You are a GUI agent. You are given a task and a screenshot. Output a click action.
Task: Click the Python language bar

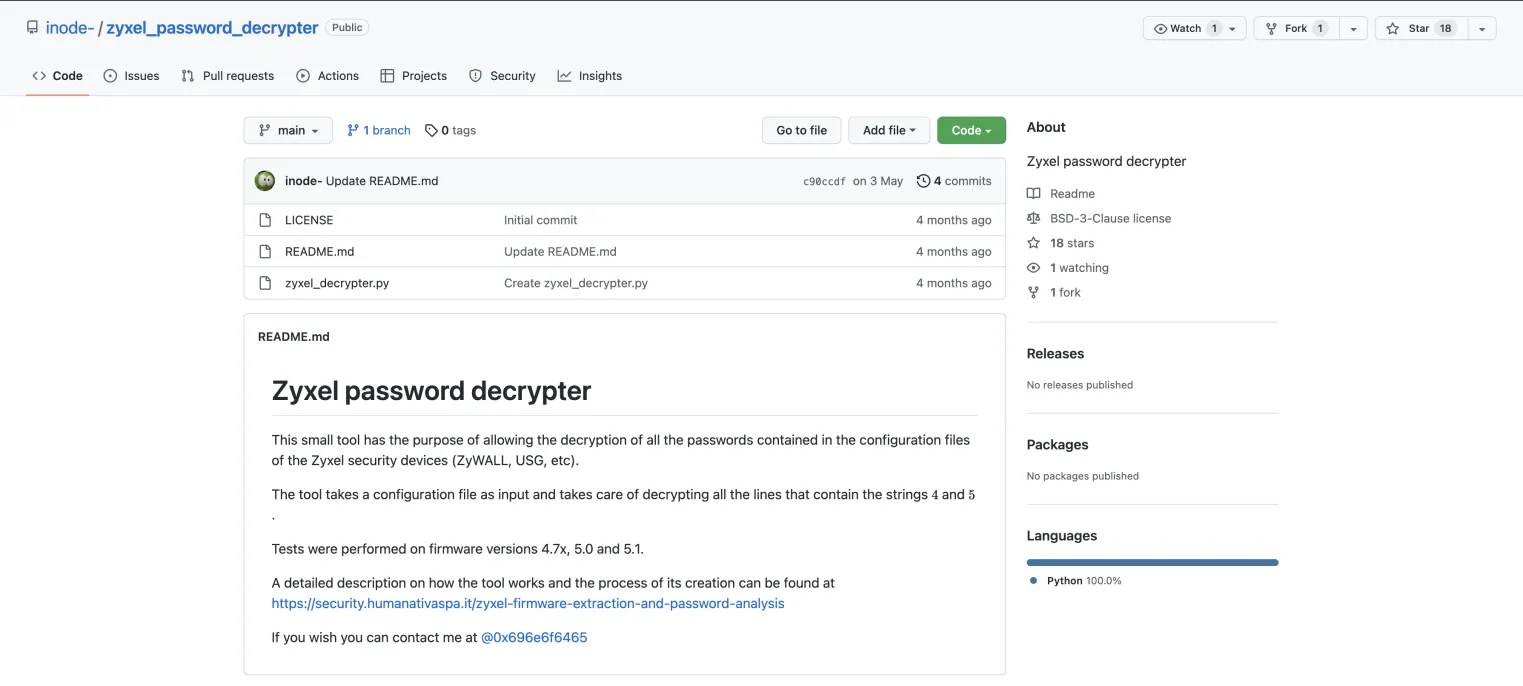1152,563
